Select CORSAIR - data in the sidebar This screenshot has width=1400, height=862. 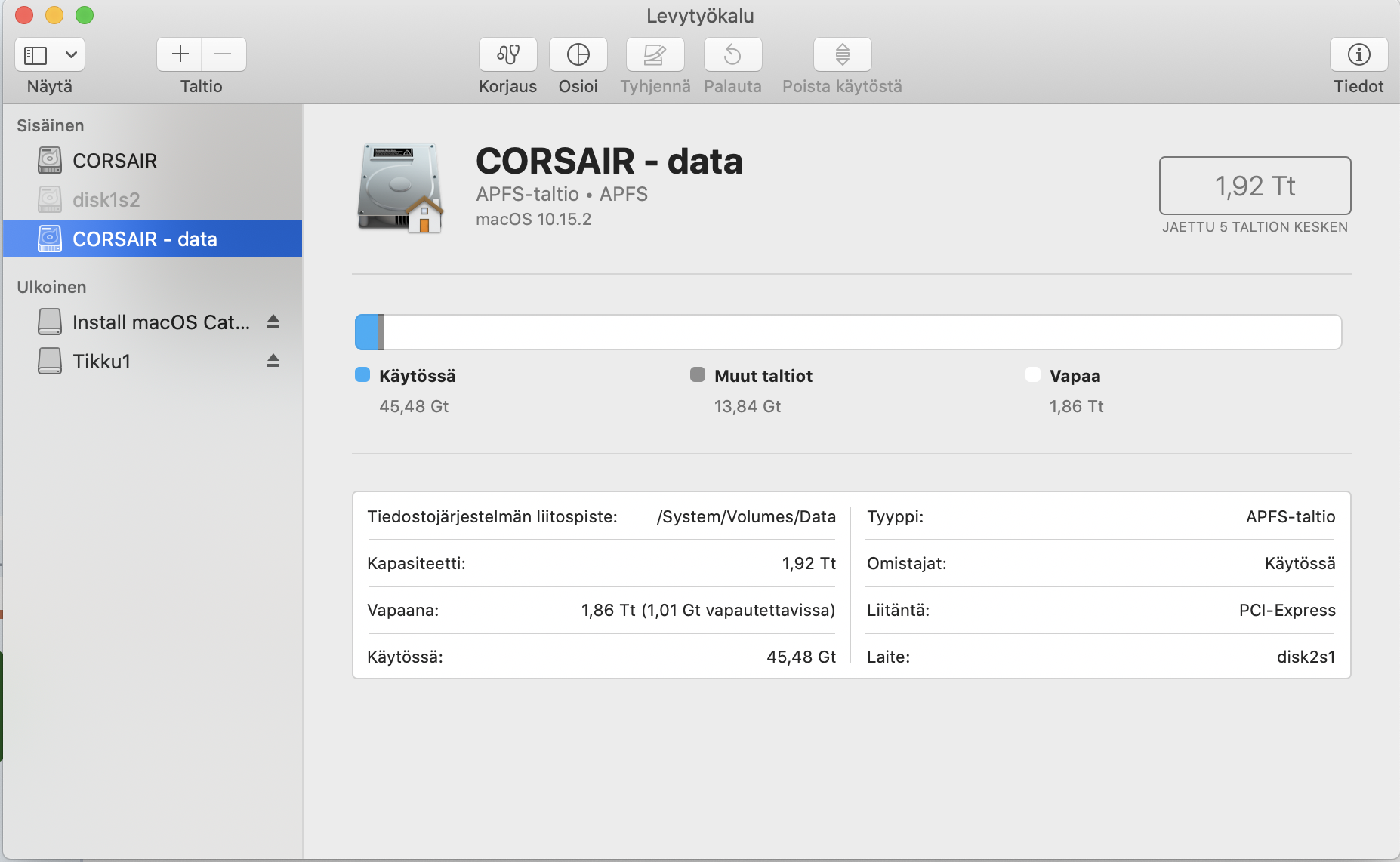pyautogui.click(x=153, y=239)
